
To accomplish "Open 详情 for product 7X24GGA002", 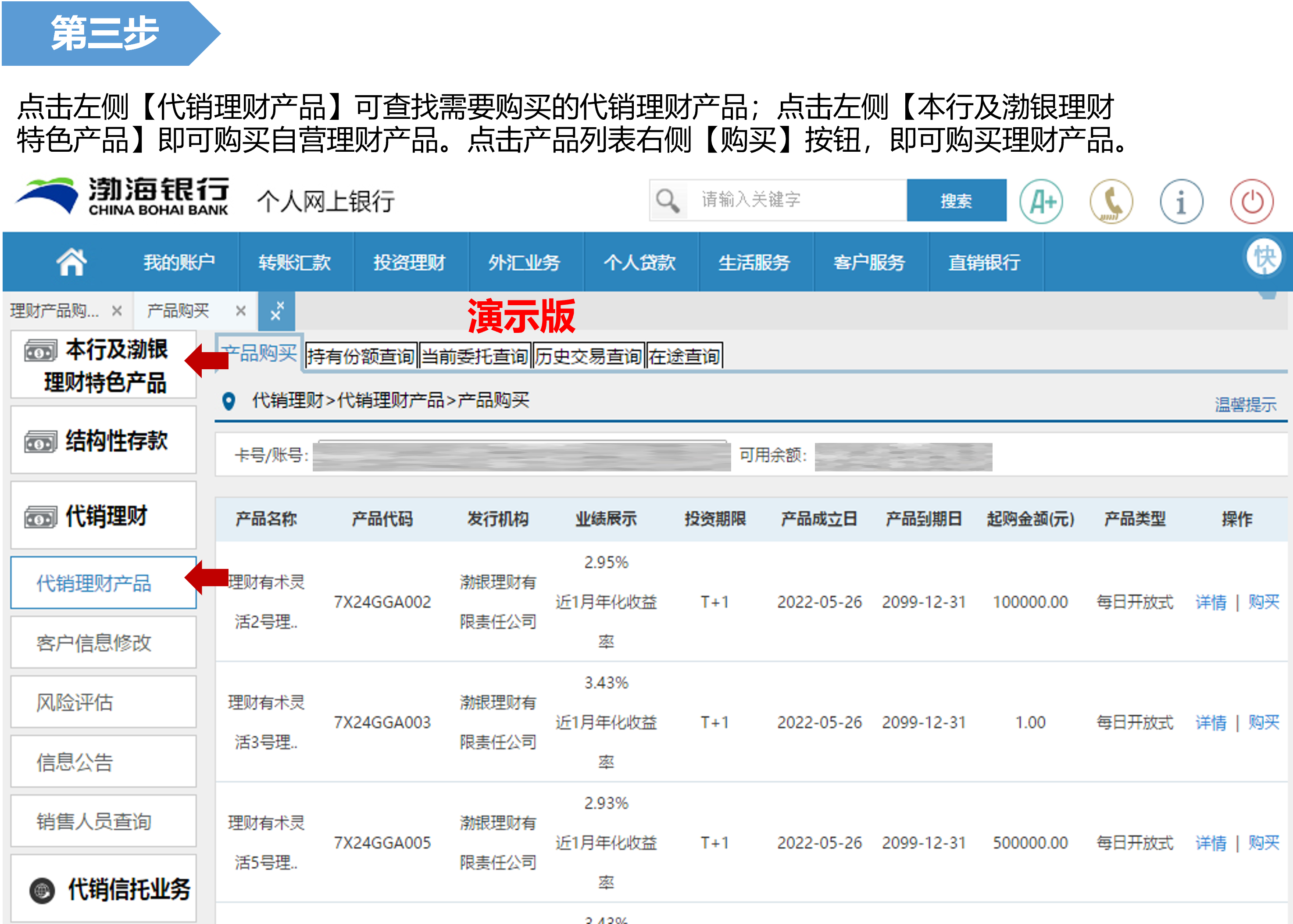I will coord(1211,602).
